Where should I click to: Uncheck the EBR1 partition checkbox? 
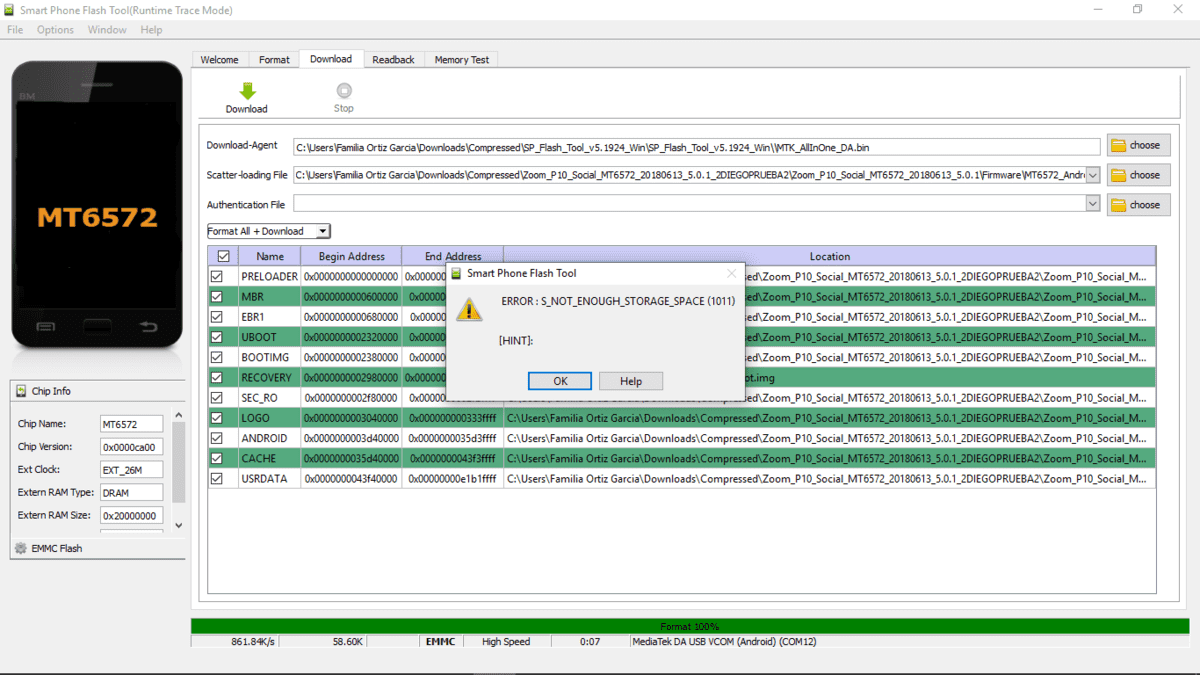tap(217, 317)
